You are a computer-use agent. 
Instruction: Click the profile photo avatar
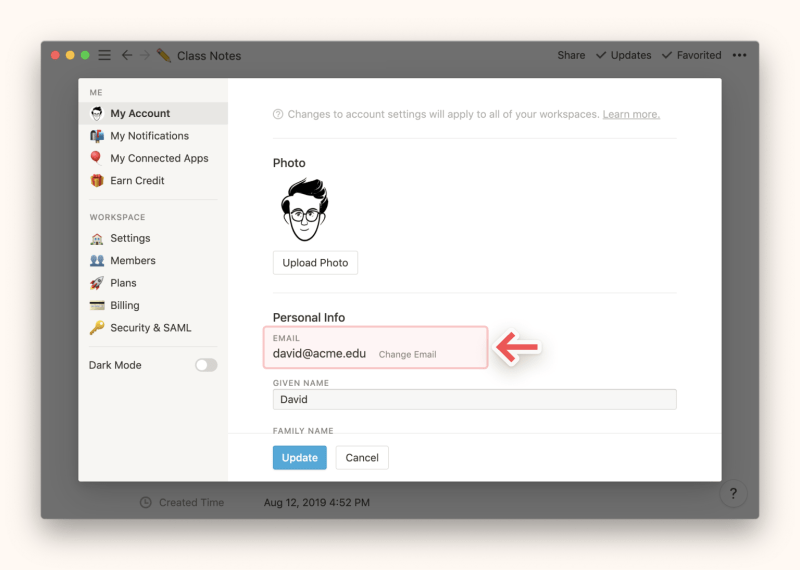click(304, 211)
